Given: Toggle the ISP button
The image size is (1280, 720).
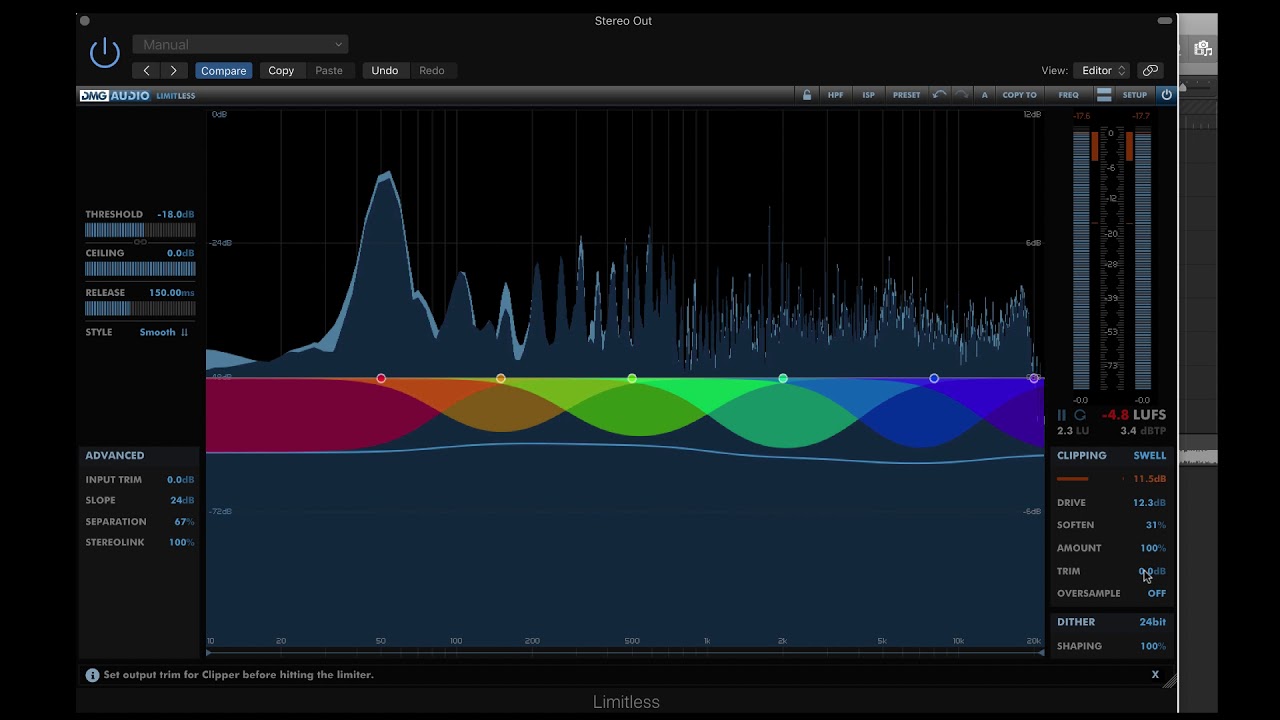Looking at the screenshot, I should pyautogui.click(x=868, y=95).
